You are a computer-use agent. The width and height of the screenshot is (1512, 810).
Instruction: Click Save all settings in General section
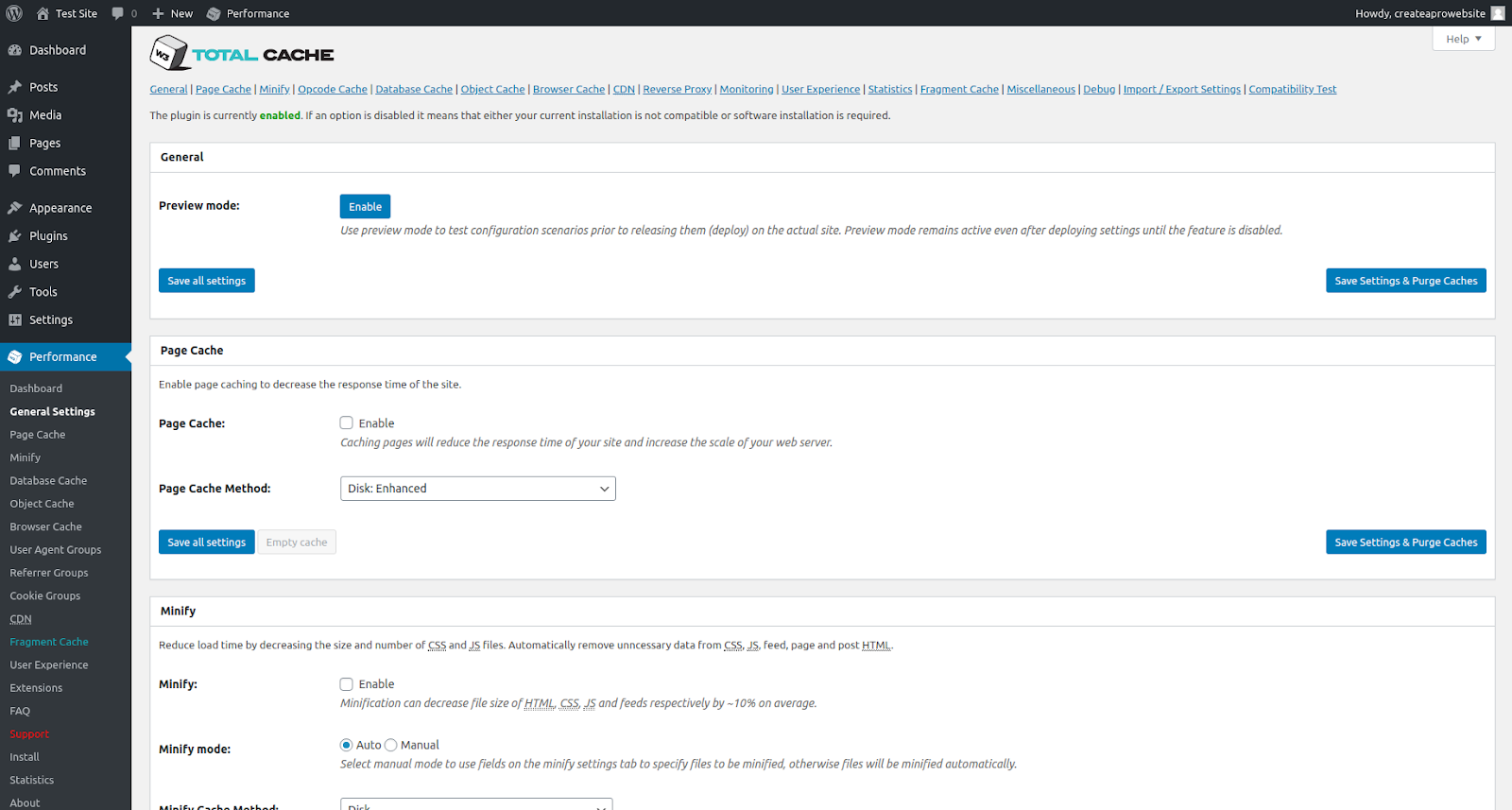[x=207, y=281]
